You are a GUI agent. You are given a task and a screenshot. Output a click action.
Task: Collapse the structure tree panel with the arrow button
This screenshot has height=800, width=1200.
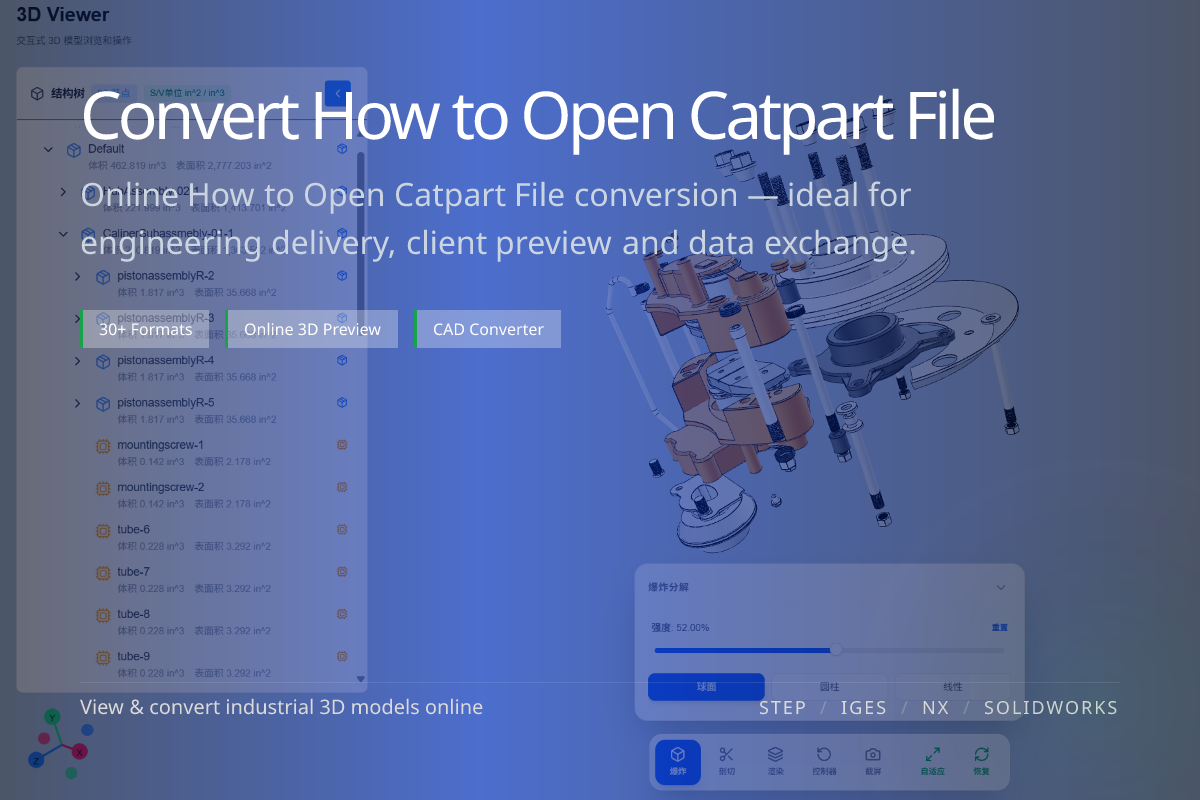click(338, 93)
